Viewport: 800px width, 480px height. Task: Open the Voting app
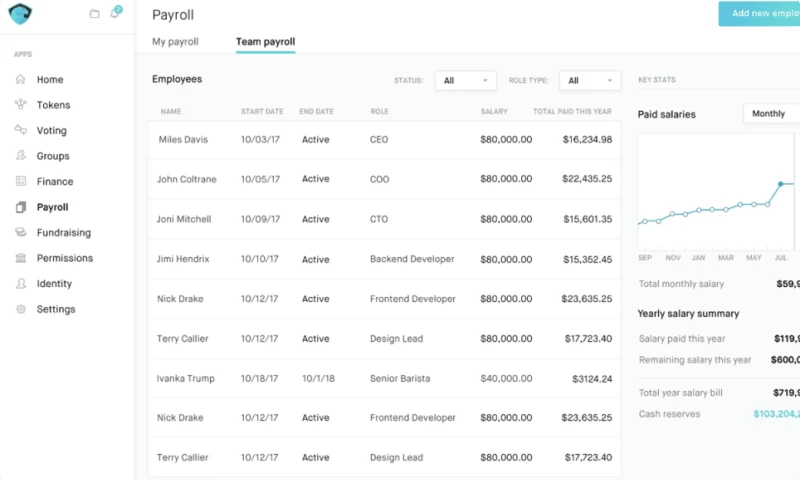52,131
